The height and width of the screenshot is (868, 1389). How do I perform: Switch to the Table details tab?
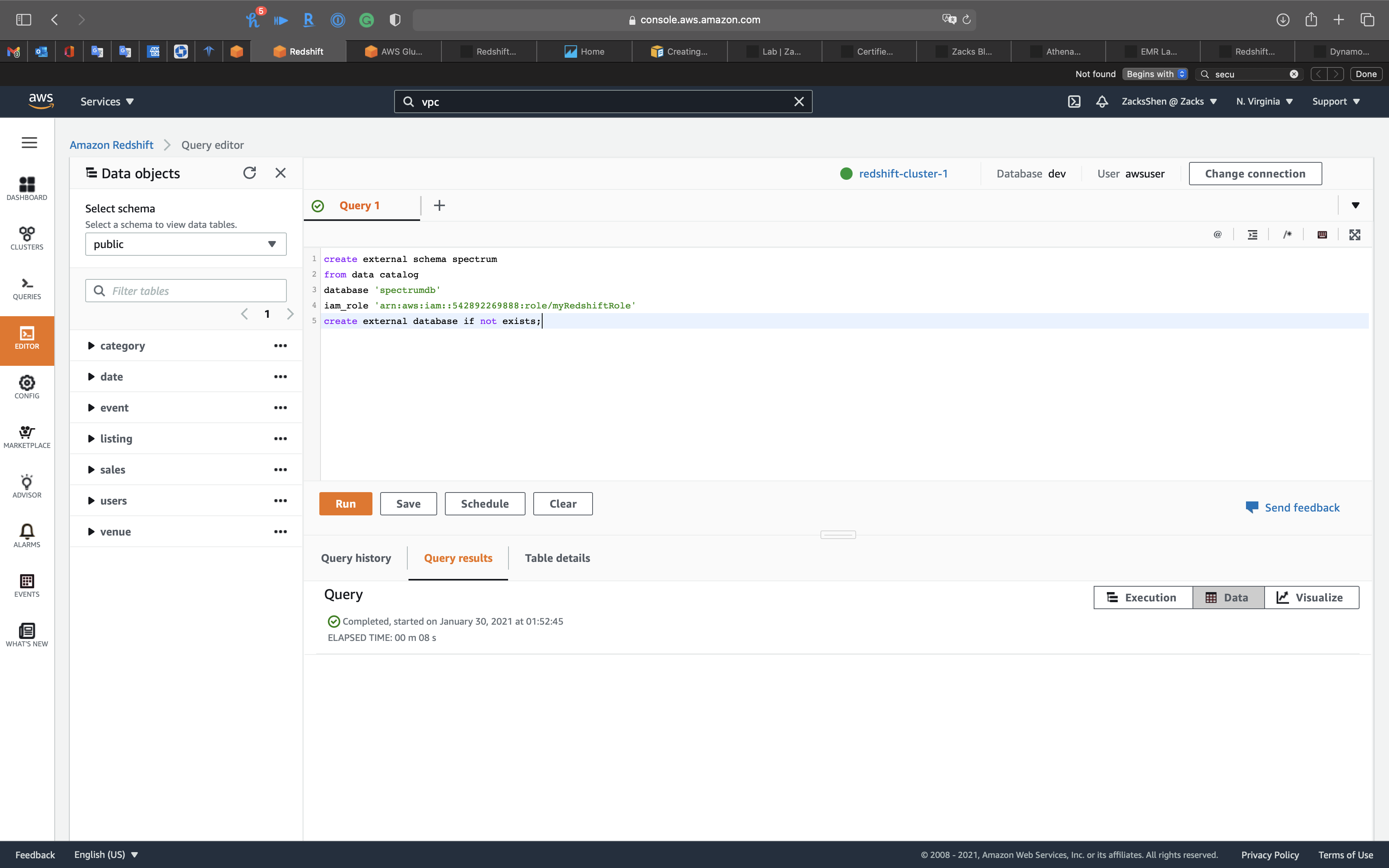click(557, 558)
